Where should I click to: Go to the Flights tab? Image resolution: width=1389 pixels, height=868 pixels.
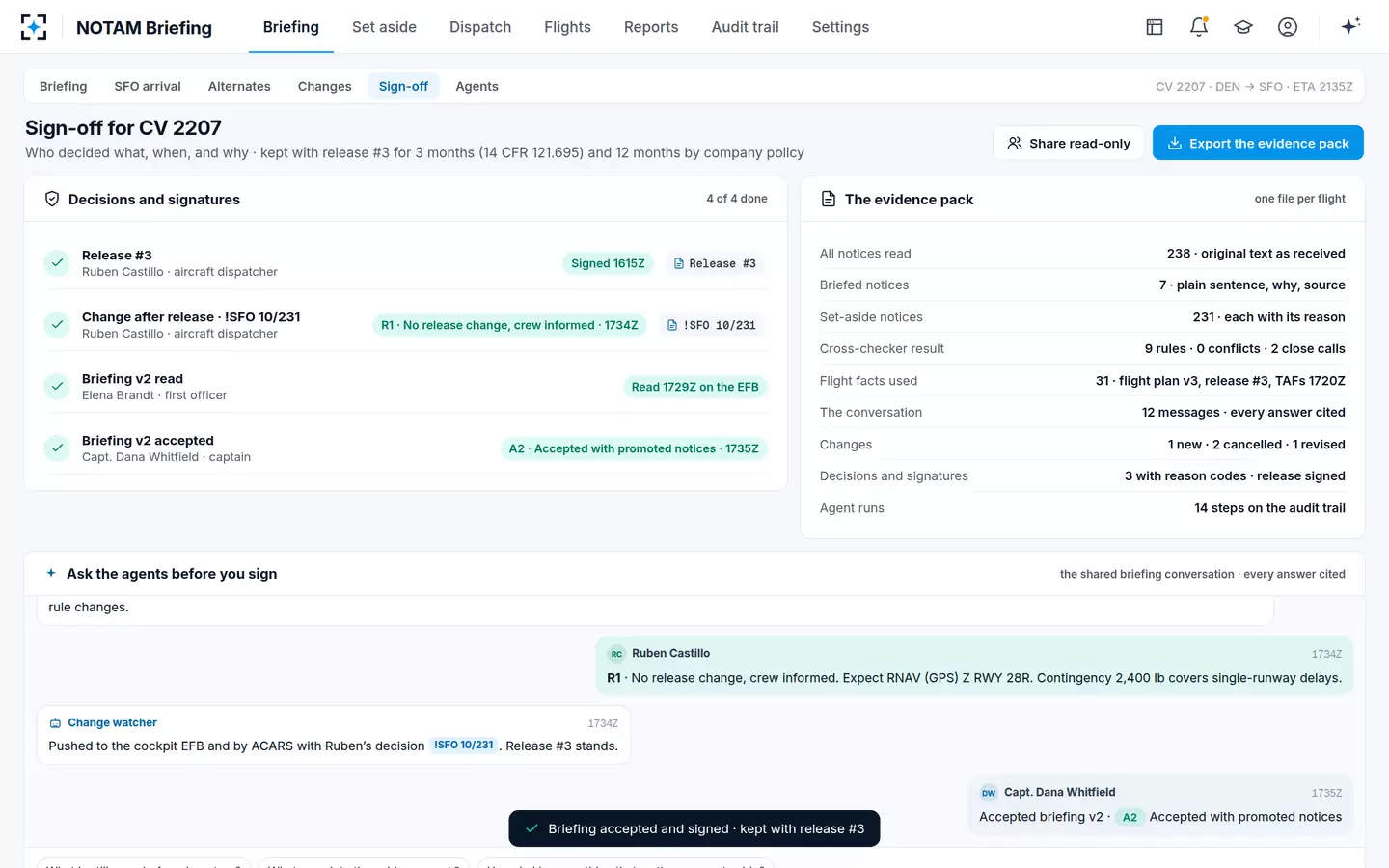[x=567, y=27]
